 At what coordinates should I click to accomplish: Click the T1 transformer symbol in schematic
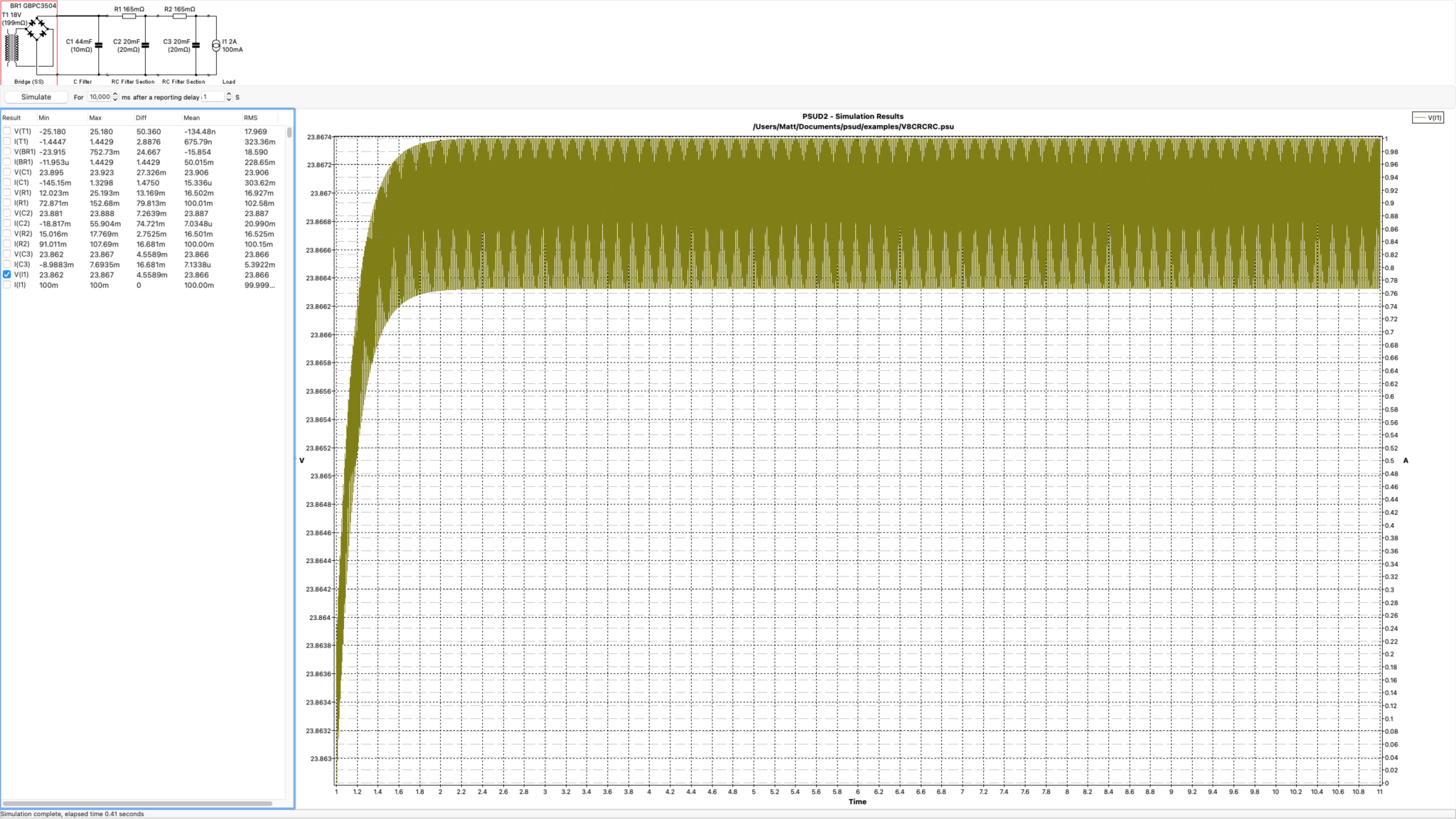[x=11, y=48]
